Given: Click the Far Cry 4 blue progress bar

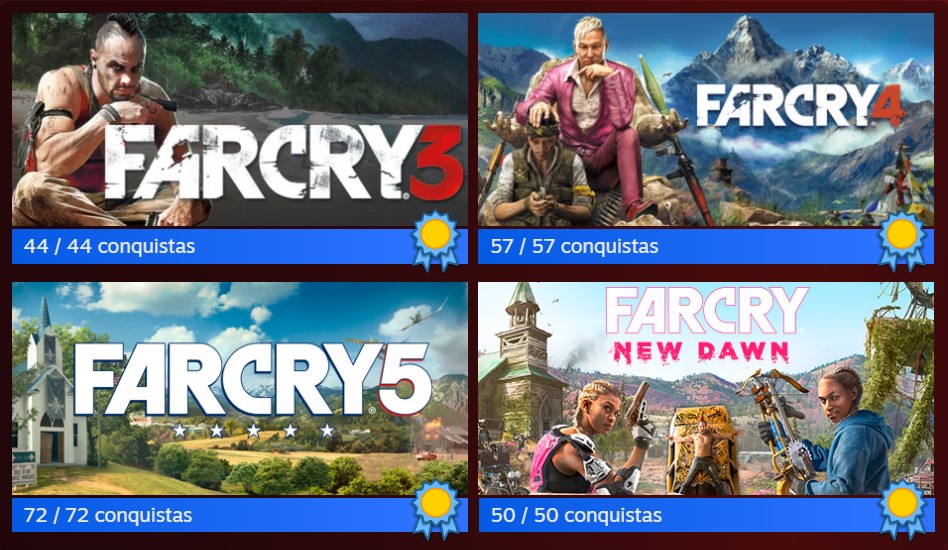Looking at the screenshot, I should pos(706,246).
